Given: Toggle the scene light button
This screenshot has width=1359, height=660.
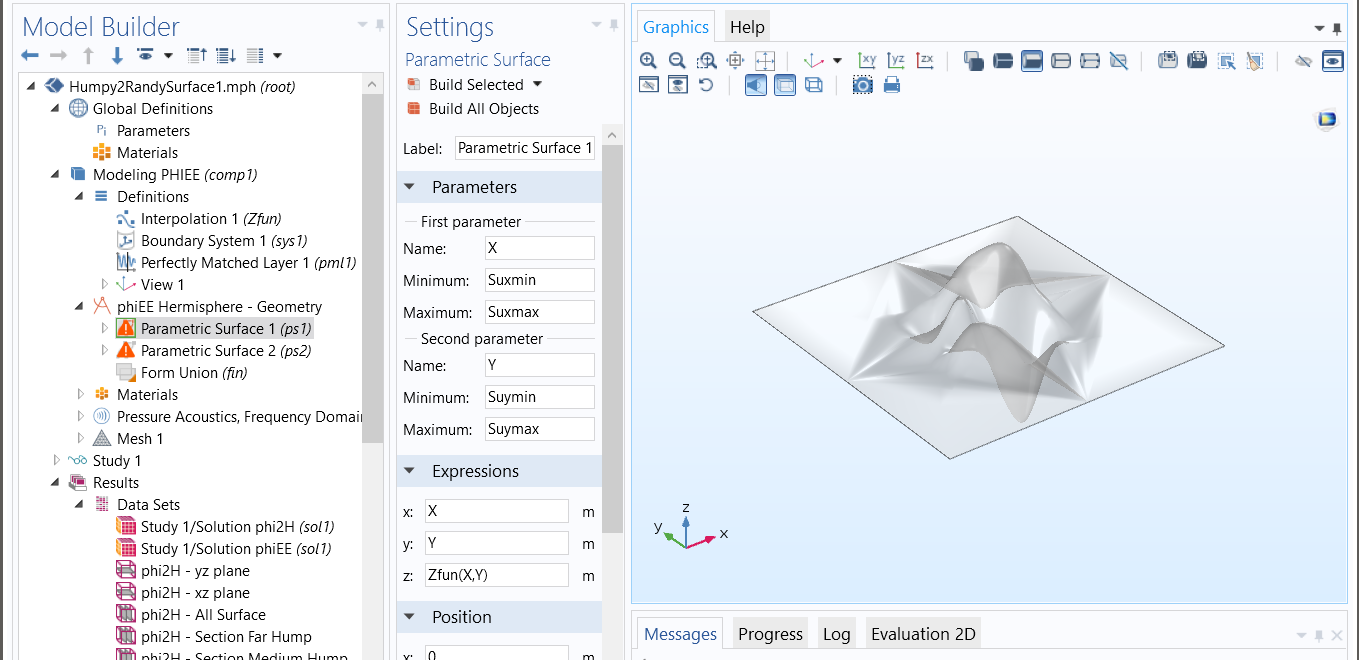Looking at the screenshot, I should tap(756, 86).
